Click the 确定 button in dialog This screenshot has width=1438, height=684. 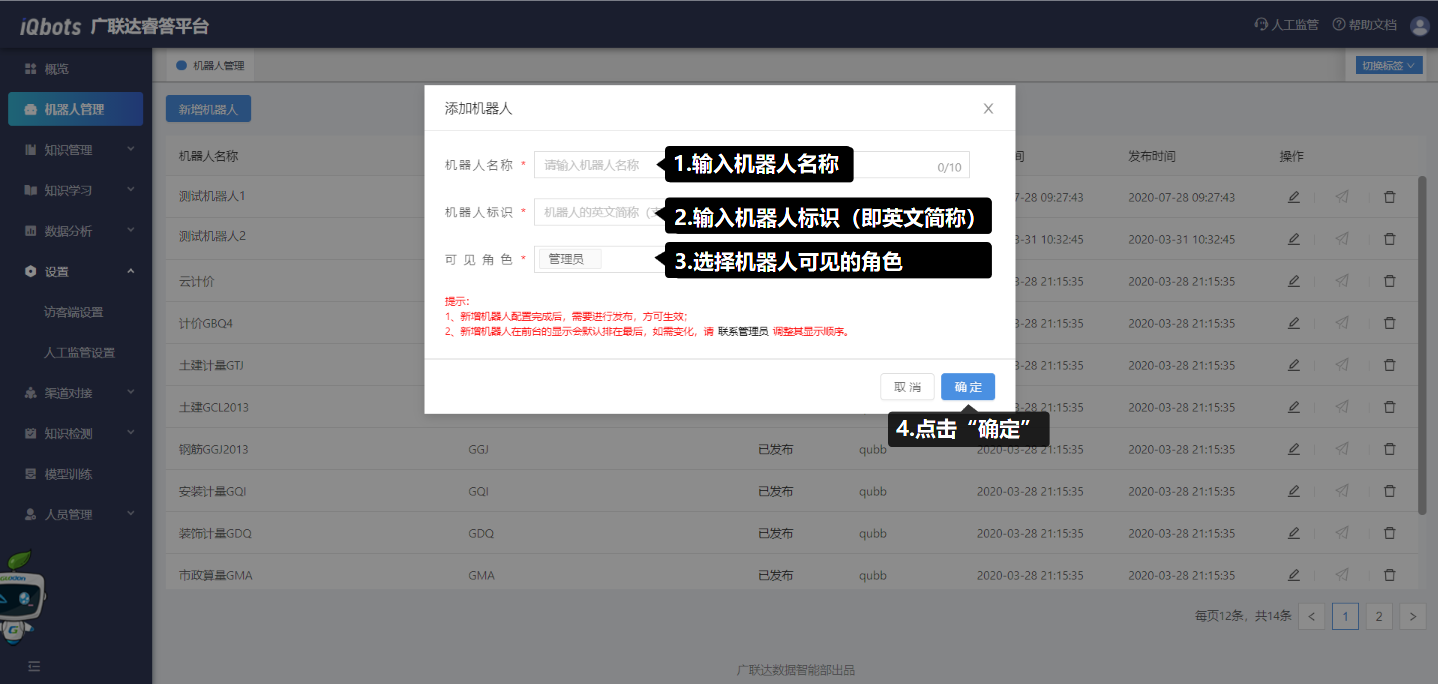pos(967,387)
